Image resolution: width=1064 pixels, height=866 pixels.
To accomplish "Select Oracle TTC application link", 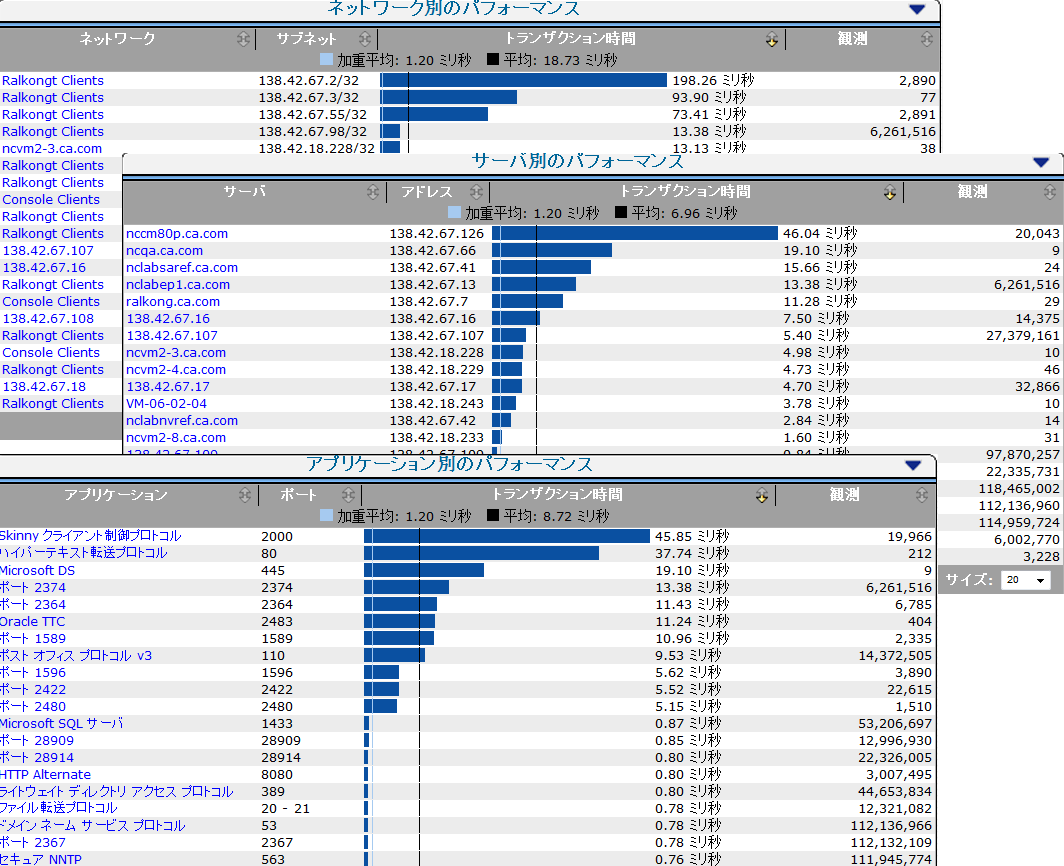I will click(33, 621).
